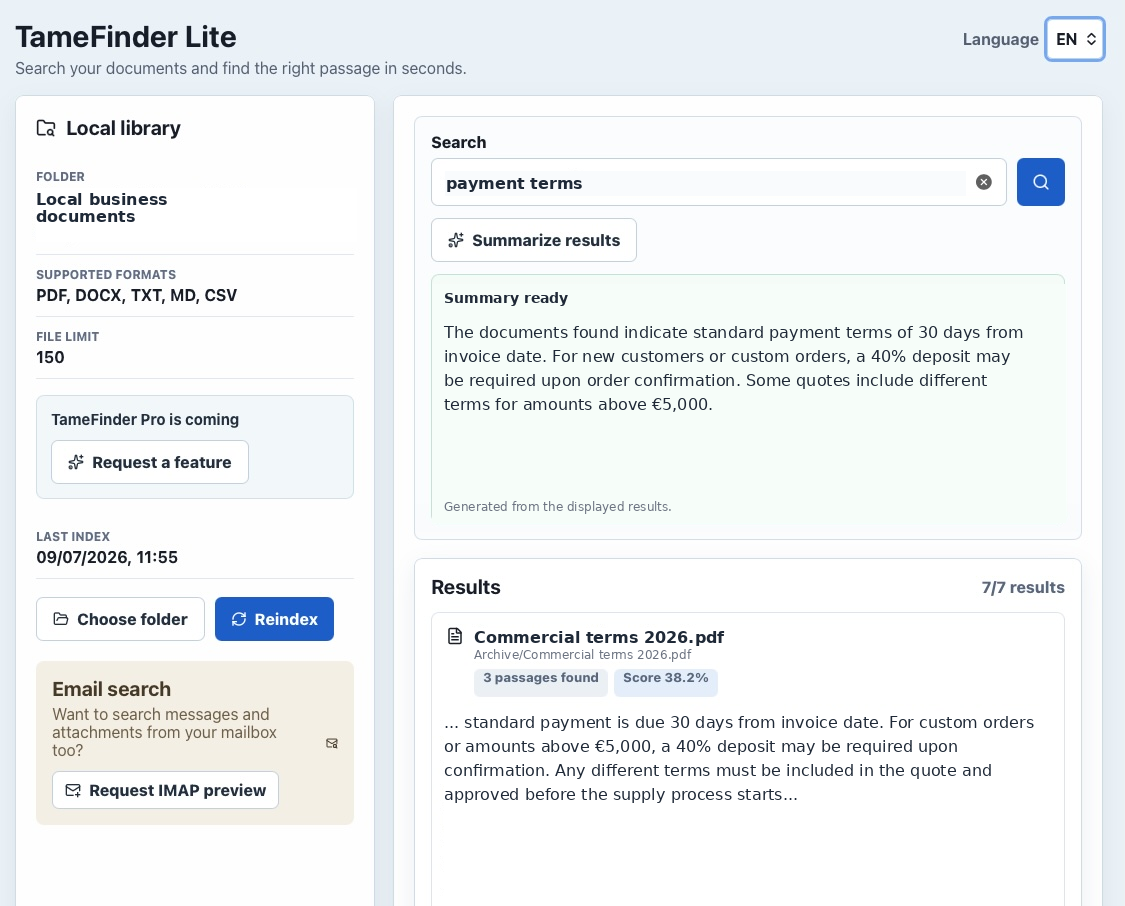Click the Summary ready heading
The image size is (1125, 906).
tap(506, 298)
